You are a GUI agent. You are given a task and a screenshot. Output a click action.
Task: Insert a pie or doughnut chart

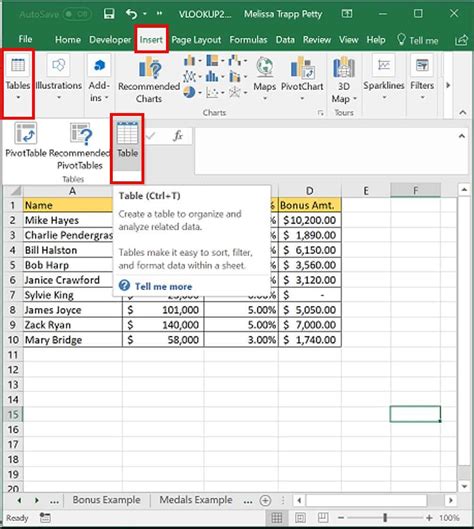pos(192,92)
